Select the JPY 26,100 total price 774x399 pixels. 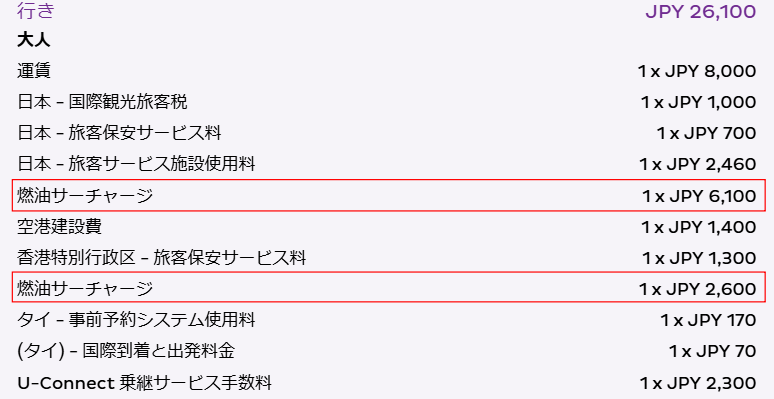tap(700, 11)
